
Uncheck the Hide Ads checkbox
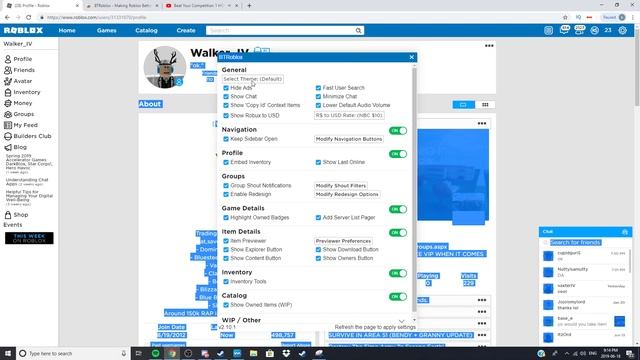click(x=226, y=88)
